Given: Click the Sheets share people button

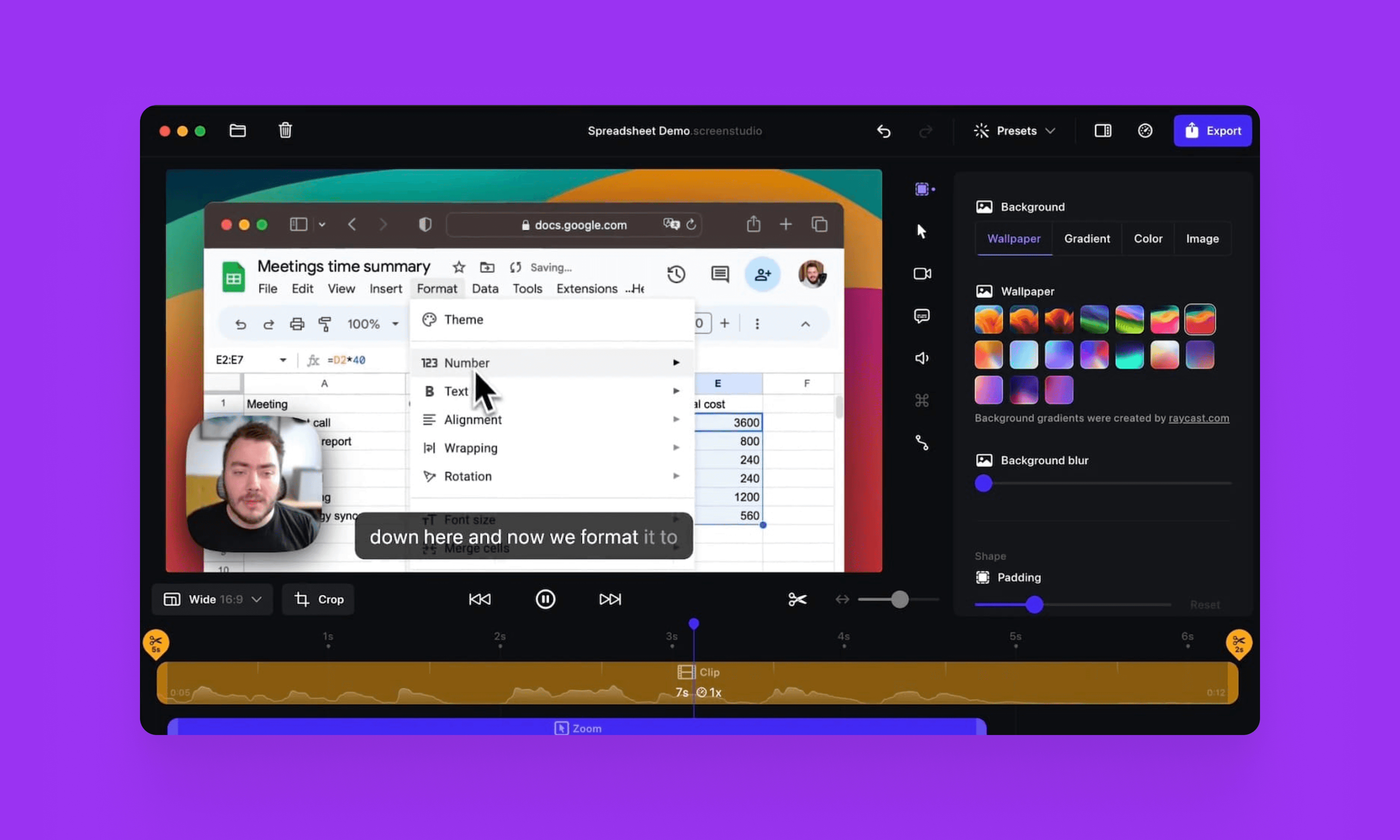Looking at the screenshot, I should tap(762, 274).
